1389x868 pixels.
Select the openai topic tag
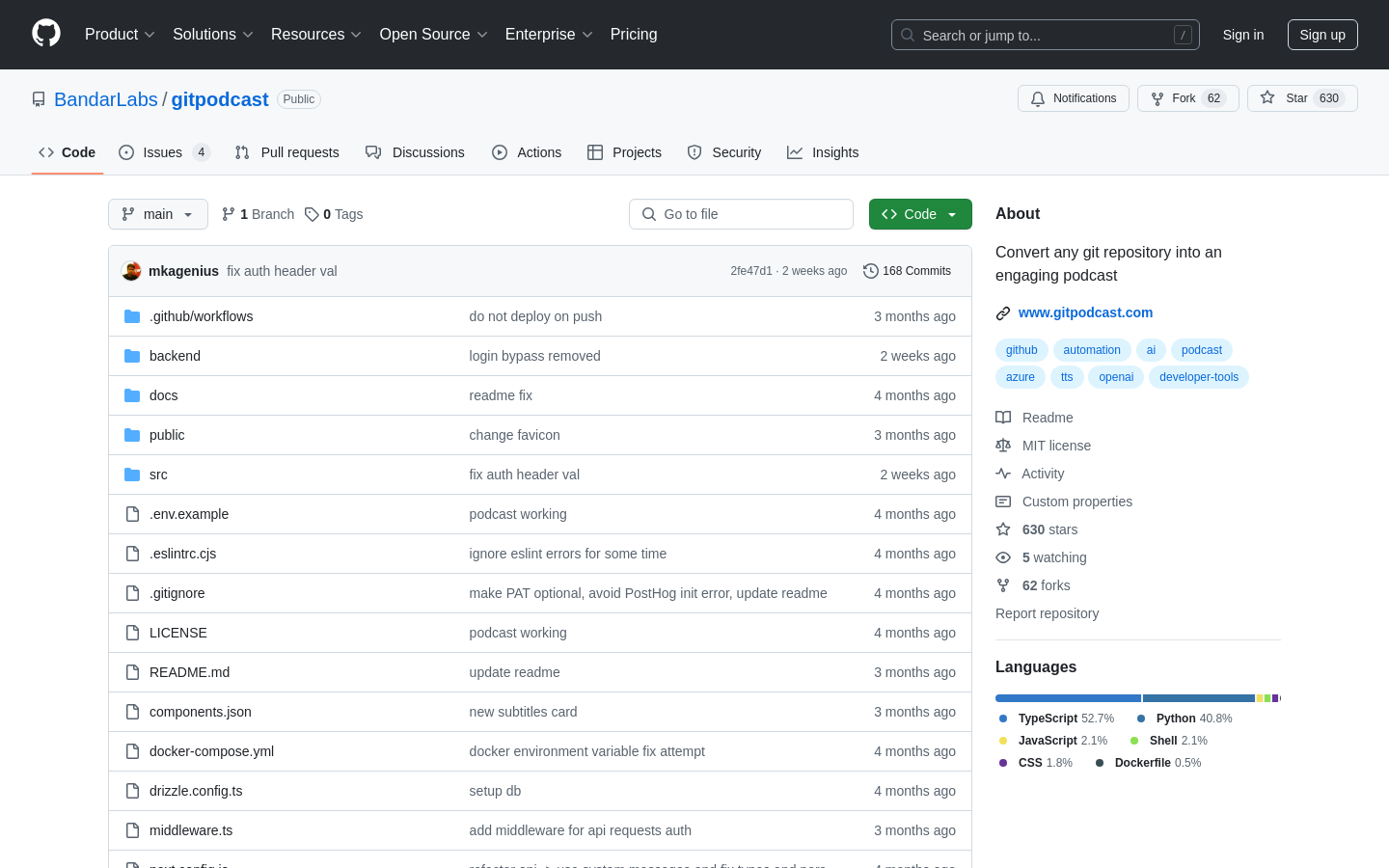click(x=1116, y=377)
